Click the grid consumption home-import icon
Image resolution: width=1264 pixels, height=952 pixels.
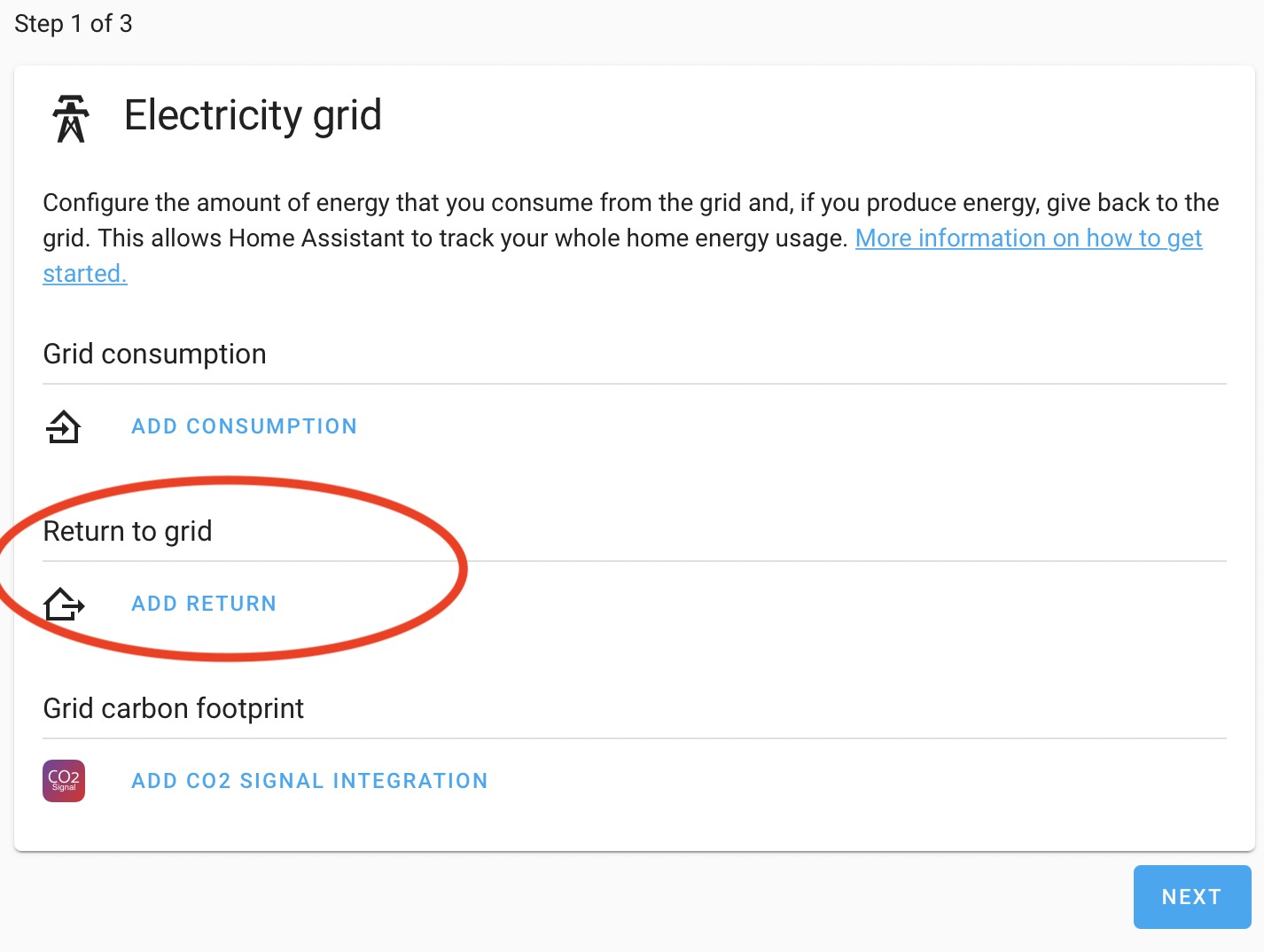point(63,426)
